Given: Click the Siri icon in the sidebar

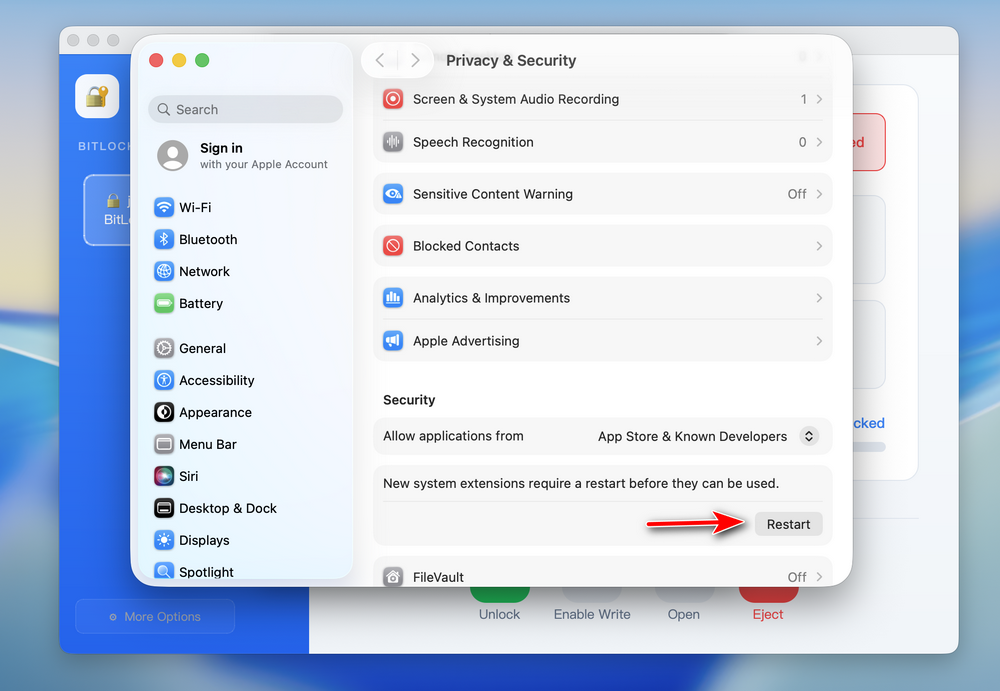Looking at the screenshot, I should [163, 476].
